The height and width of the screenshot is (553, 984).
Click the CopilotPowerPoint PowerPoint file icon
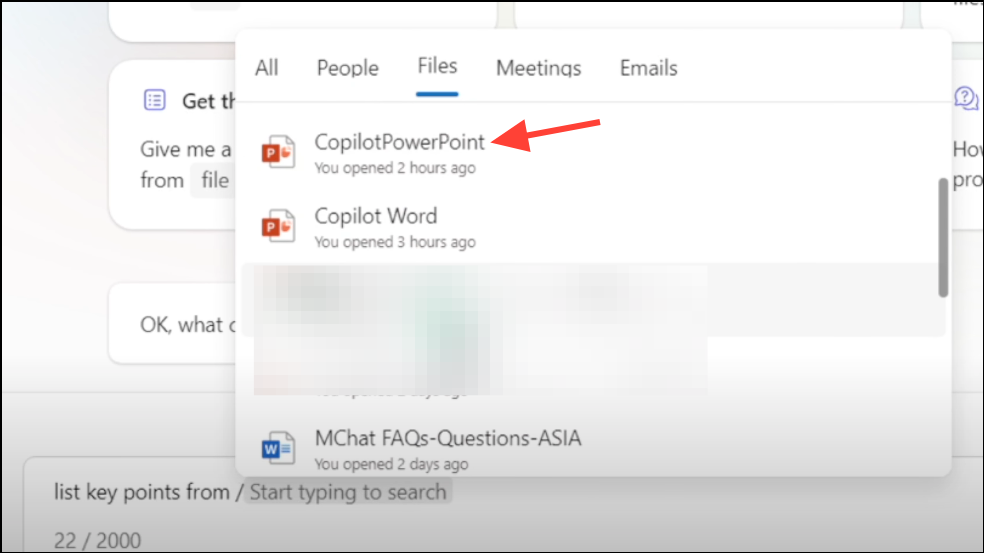coord(278,152)
